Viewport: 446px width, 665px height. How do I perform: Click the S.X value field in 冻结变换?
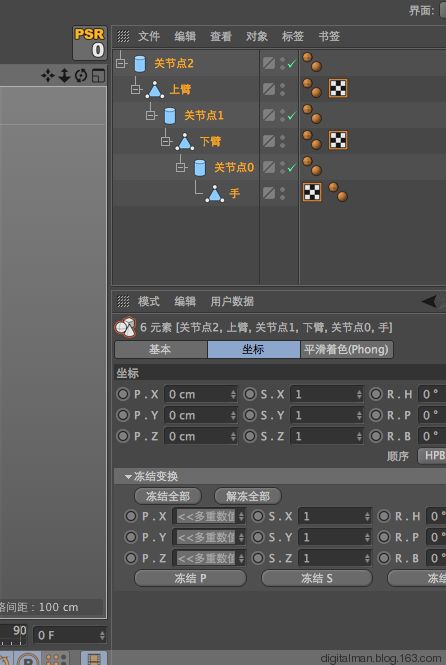pyautogui.click(x=334, y=516)
